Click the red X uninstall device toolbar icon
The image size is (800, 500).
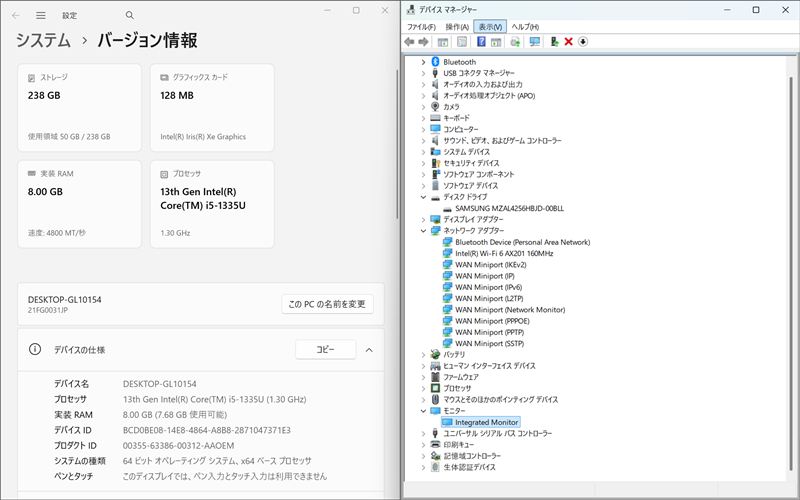coord(568,42)
